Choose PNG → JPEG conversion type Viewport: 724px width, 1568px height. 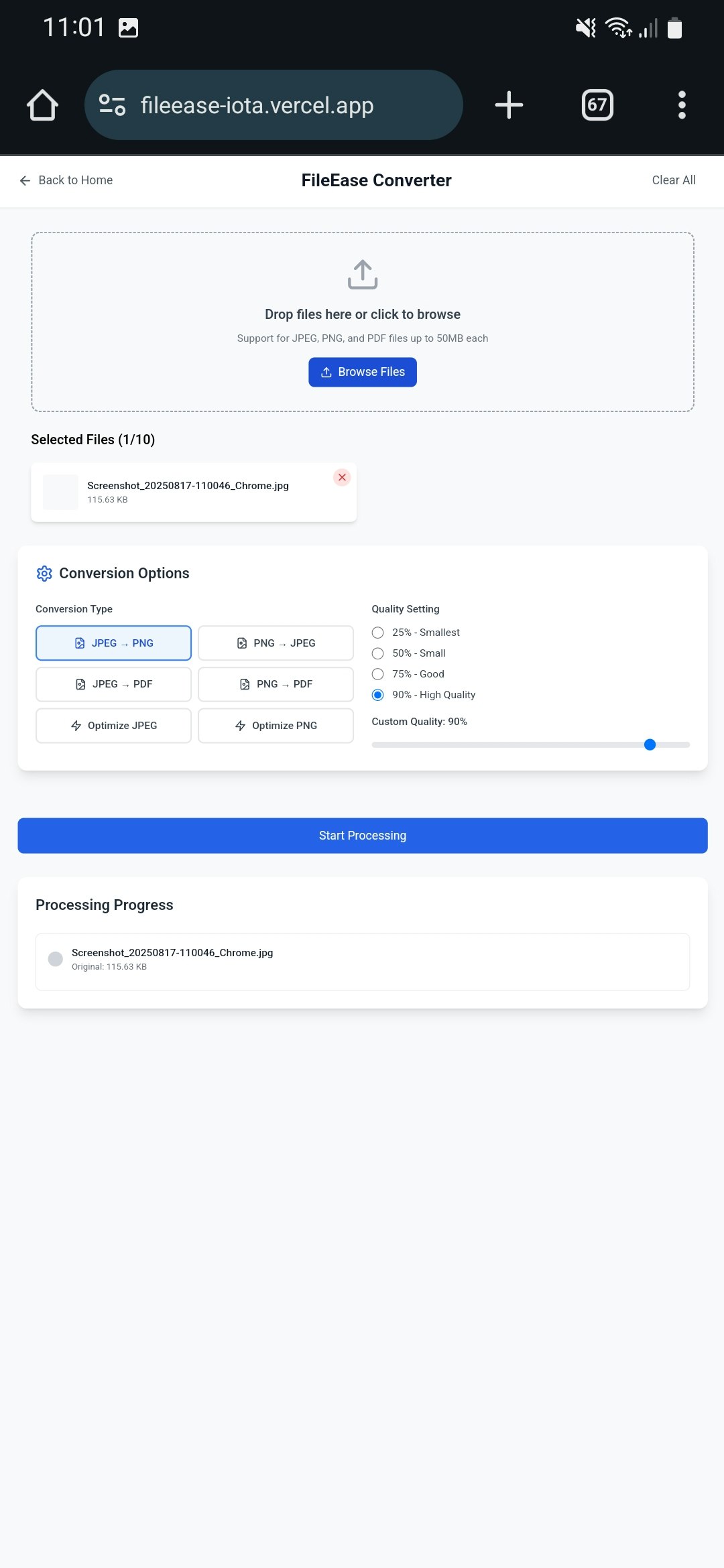[276, 643]
